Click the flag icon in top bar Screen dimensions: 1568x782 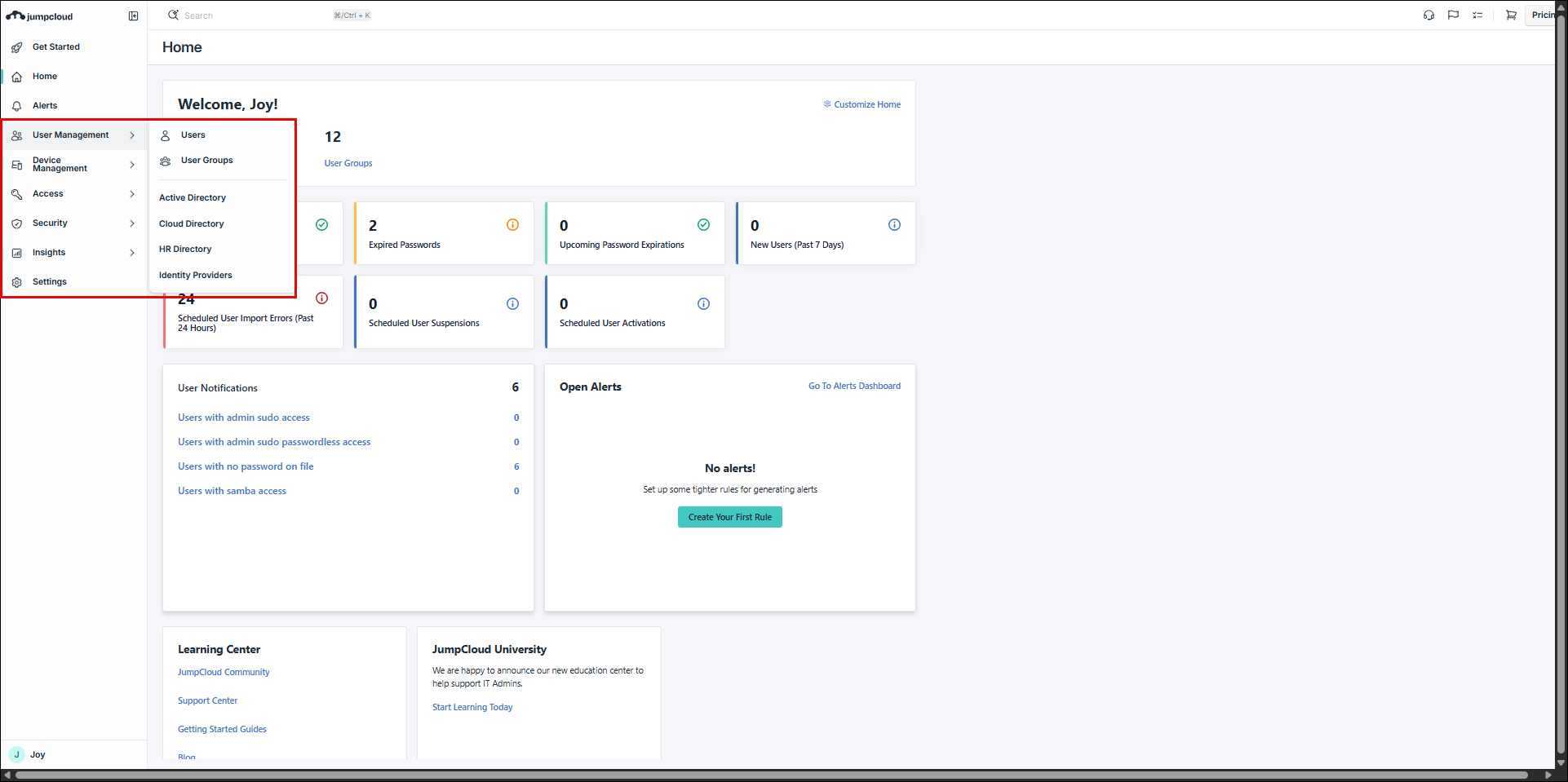[x=1453, y=15]
